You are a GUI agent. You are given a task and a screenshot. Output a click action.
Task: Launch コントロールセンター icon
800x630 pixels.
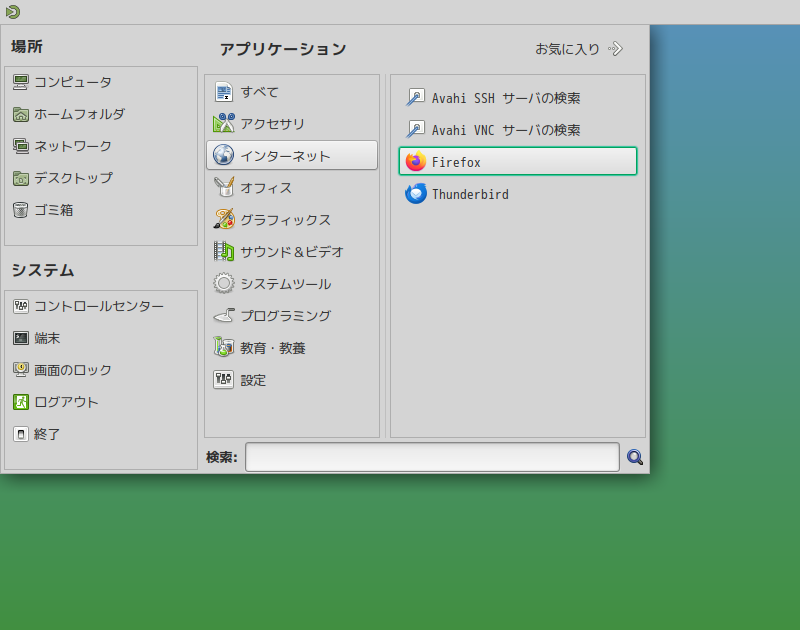click(x=20, y=306)
